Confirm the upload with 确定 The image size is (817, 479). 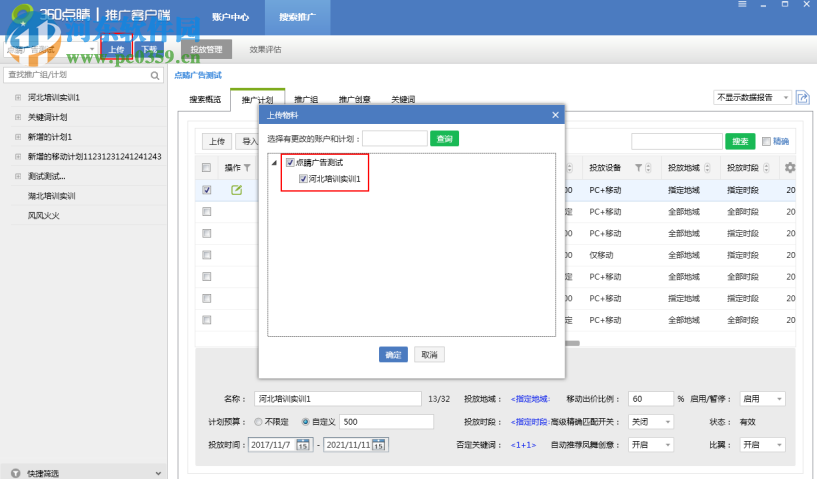coord(393,355)
